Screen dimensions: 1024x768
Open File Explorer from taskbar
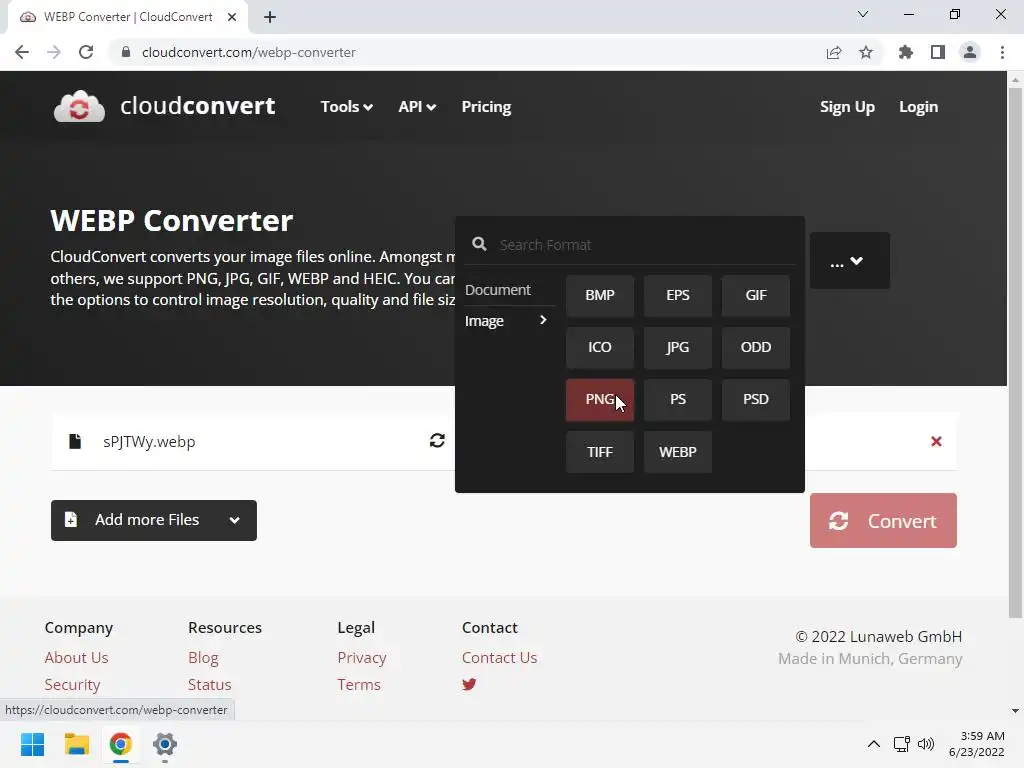coord(76,744)
